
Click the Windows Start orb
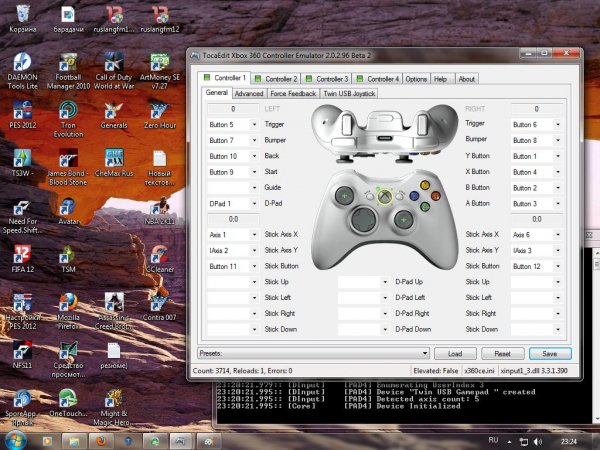(x=15, y=440)
